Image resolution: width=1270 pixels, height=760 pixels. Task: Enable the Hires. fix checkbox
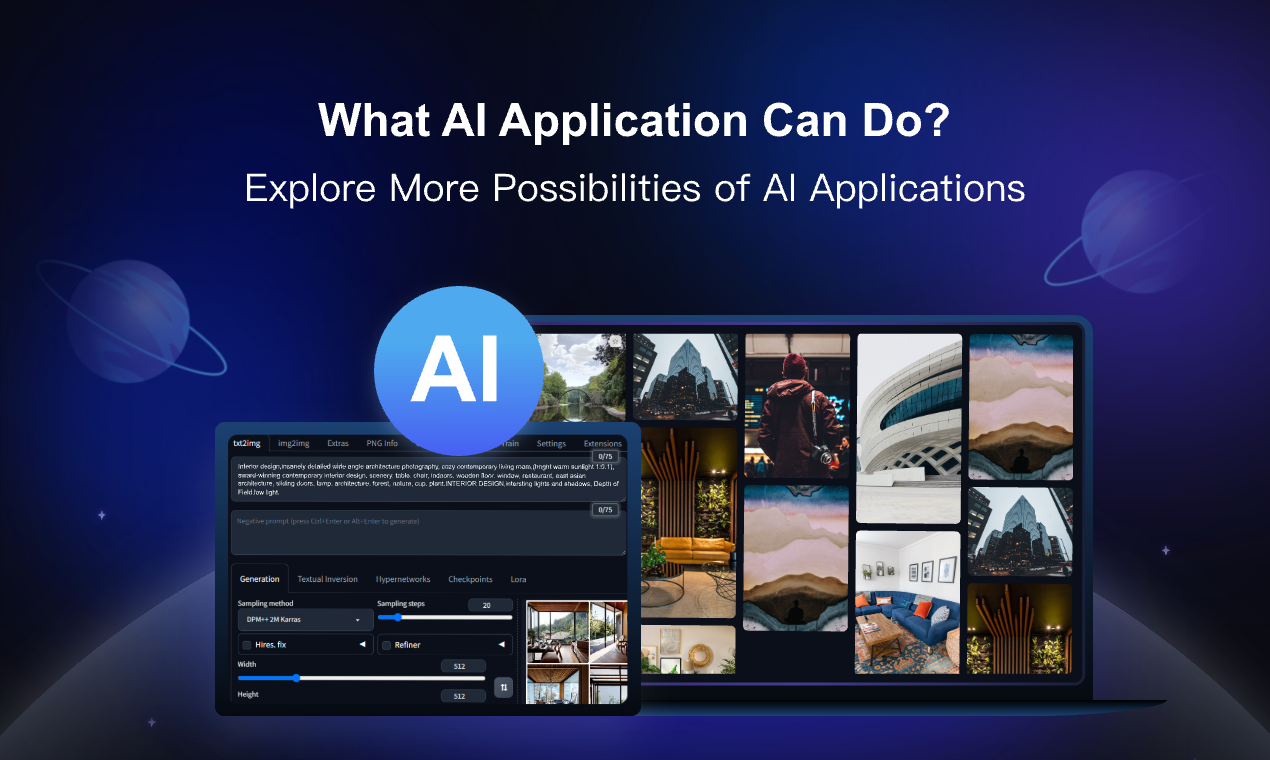pos(246,645)
